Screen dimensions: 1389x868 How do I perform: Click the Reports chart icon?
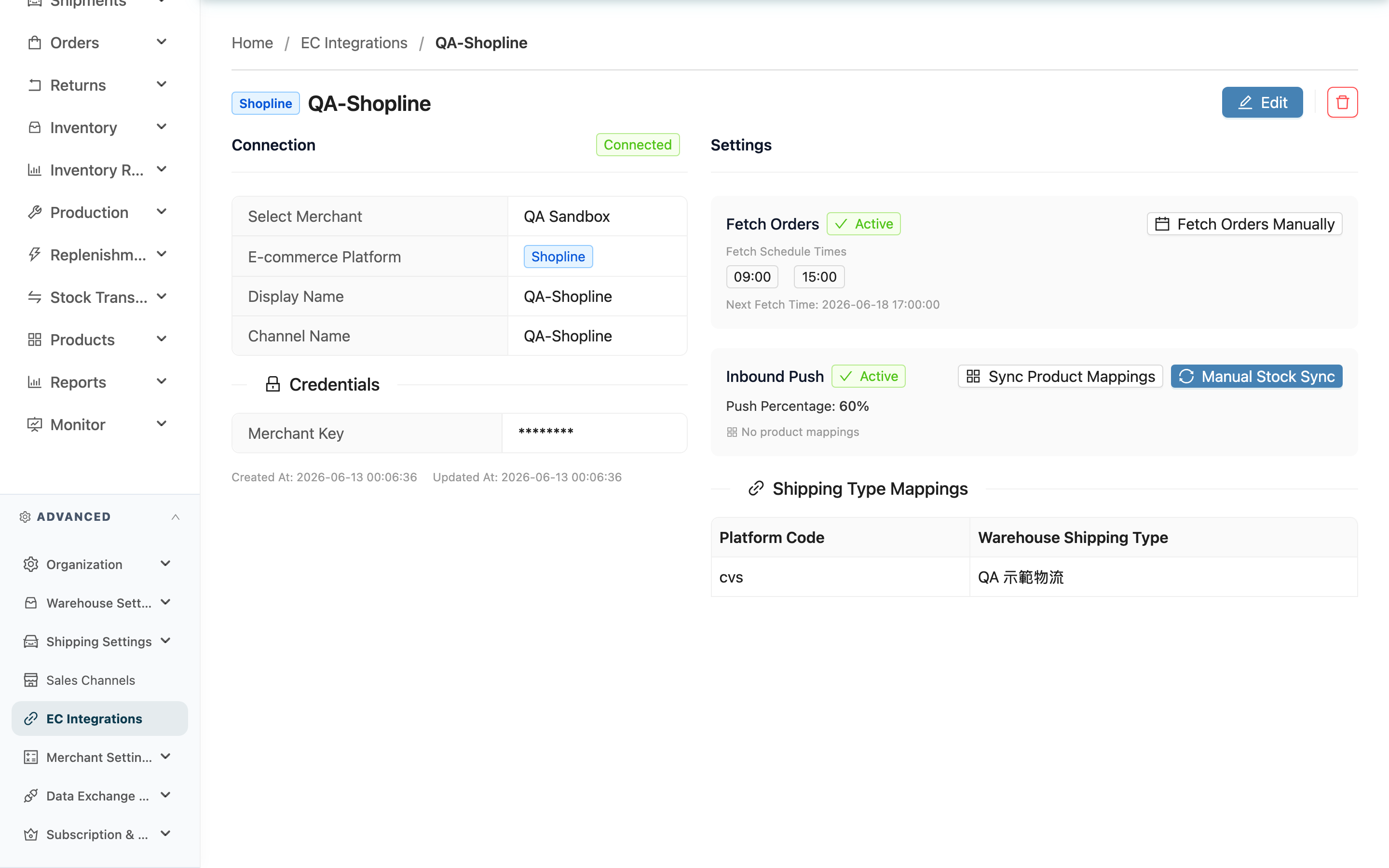click(x=34, y=382)
